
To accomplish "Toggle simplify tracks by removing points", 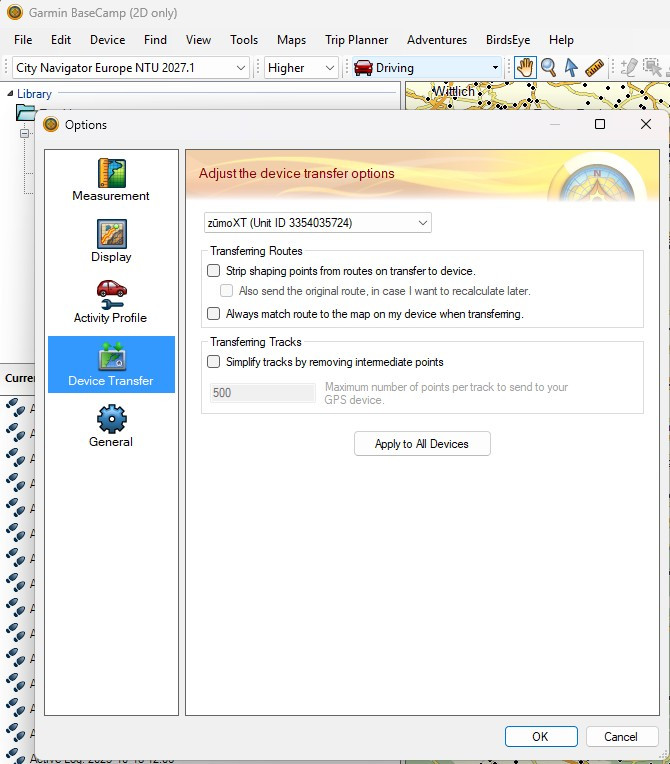I will coord(213,362).
